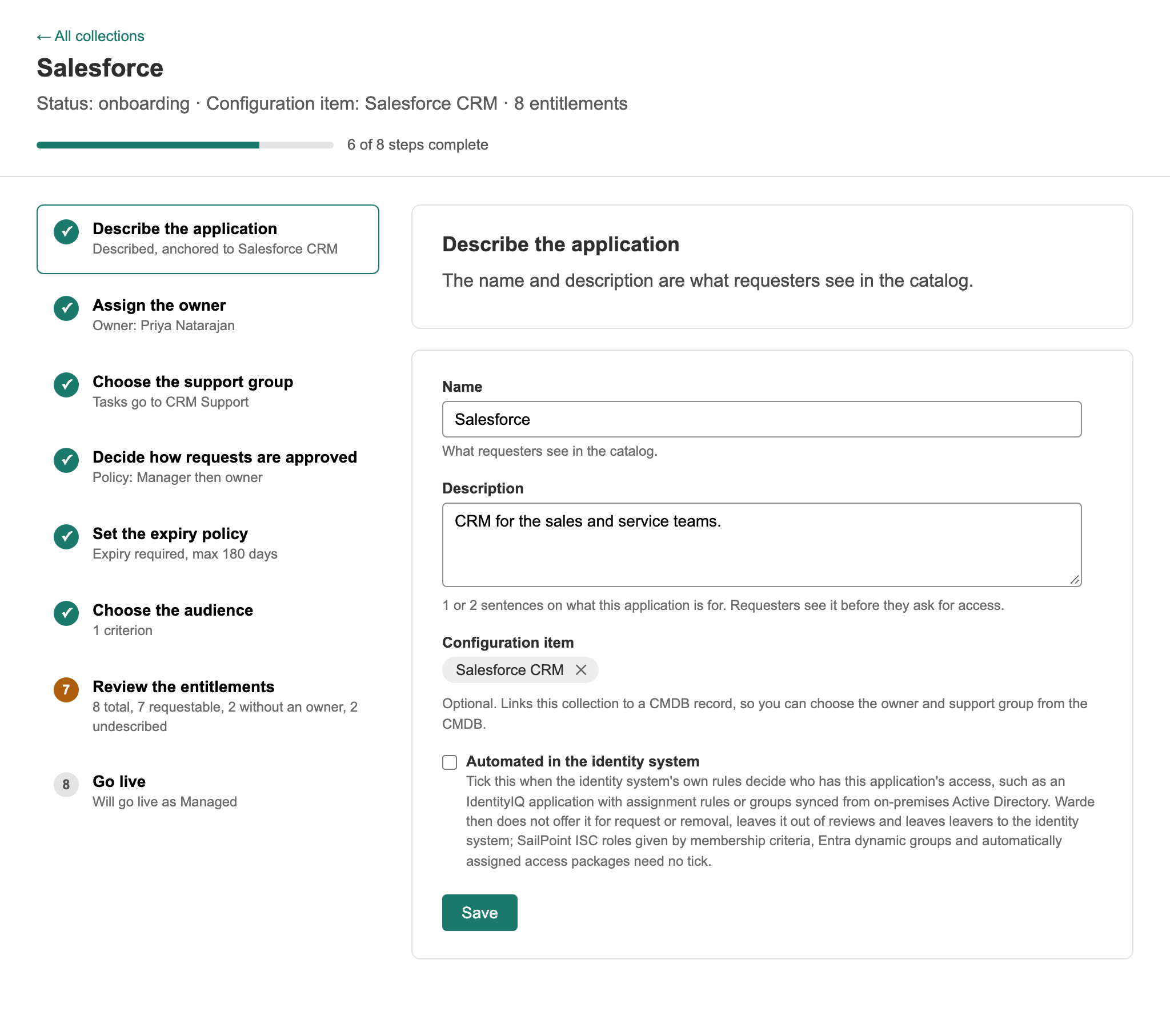Save the application description
Screen dimensions: 1170x1036
480,913
